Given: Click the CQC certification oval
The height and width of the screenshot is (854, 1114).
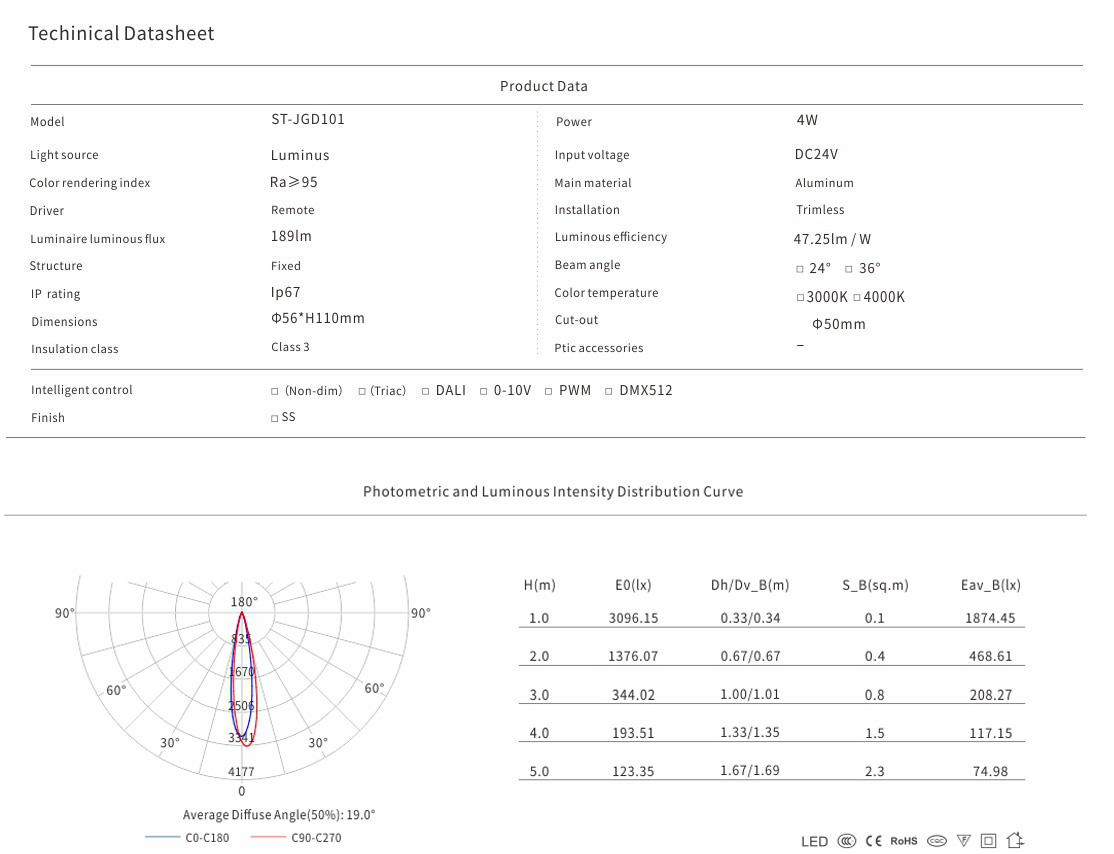Looking at the screenshot, I should click(937, 841).
